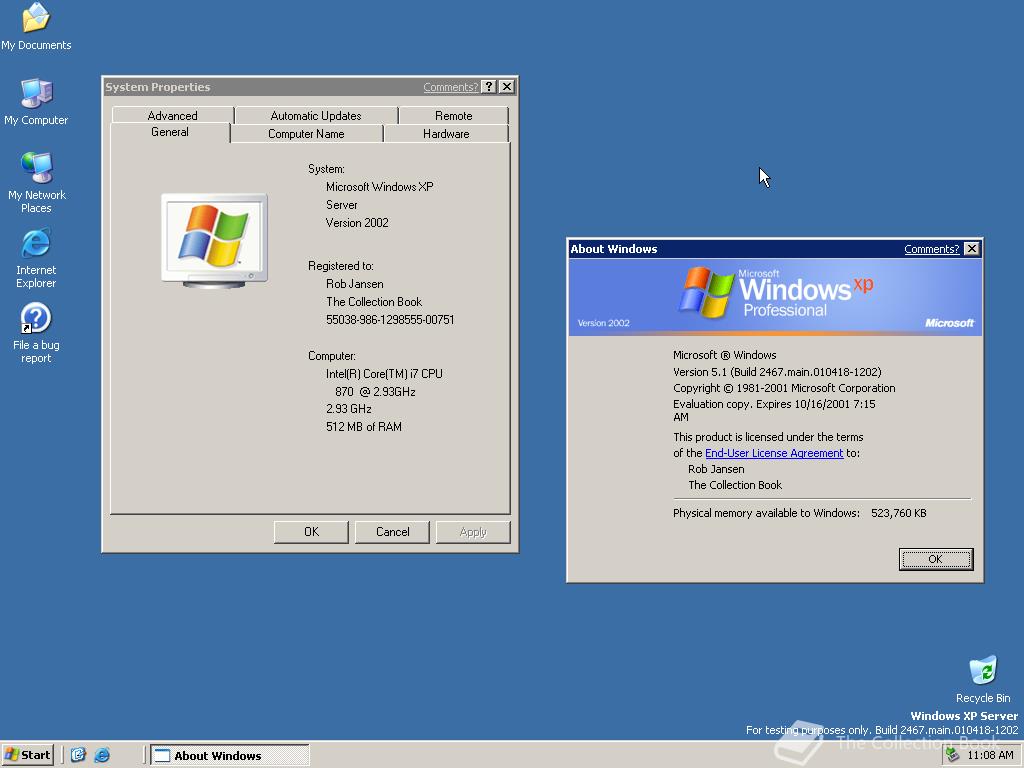Image resolution: width=1024 pixels, height=768 pixels.
Task: Click the Windows logo monitor image in System Properties
Action: 214,241
